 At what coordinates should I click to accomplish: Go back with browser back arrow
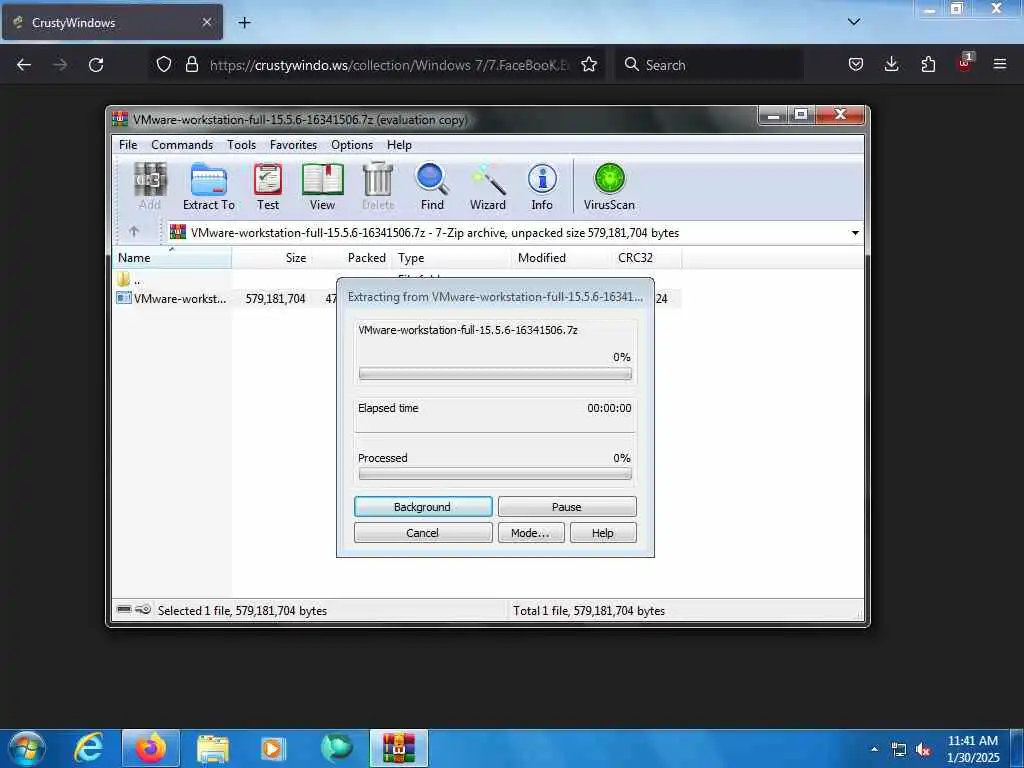[24, 65]
